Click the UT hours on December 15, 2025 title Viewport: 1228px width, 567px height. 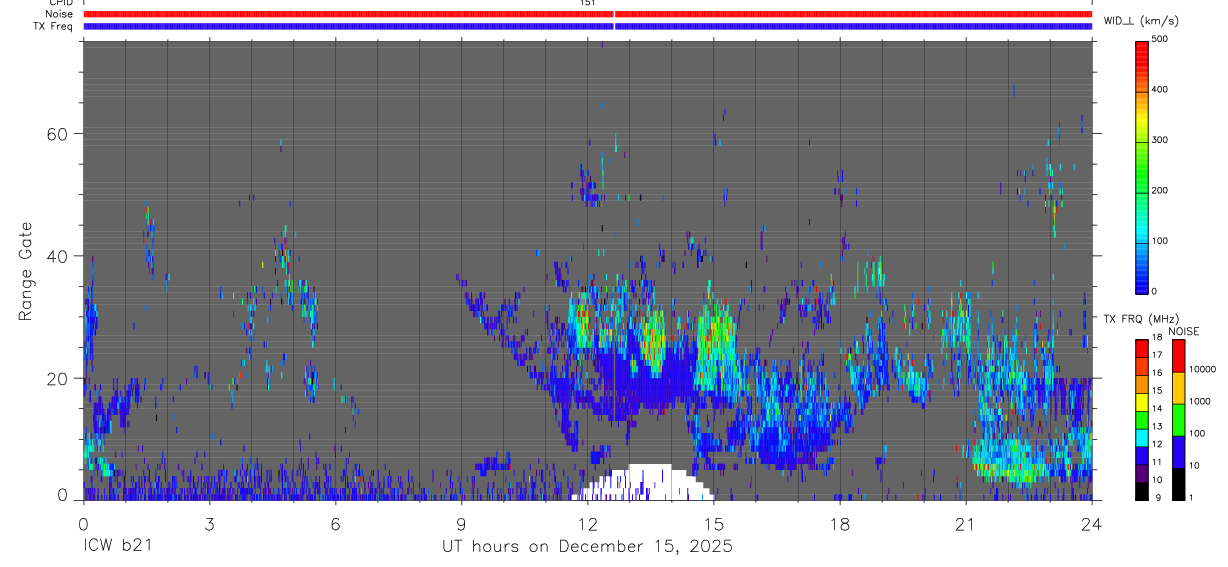pos(588,546)
